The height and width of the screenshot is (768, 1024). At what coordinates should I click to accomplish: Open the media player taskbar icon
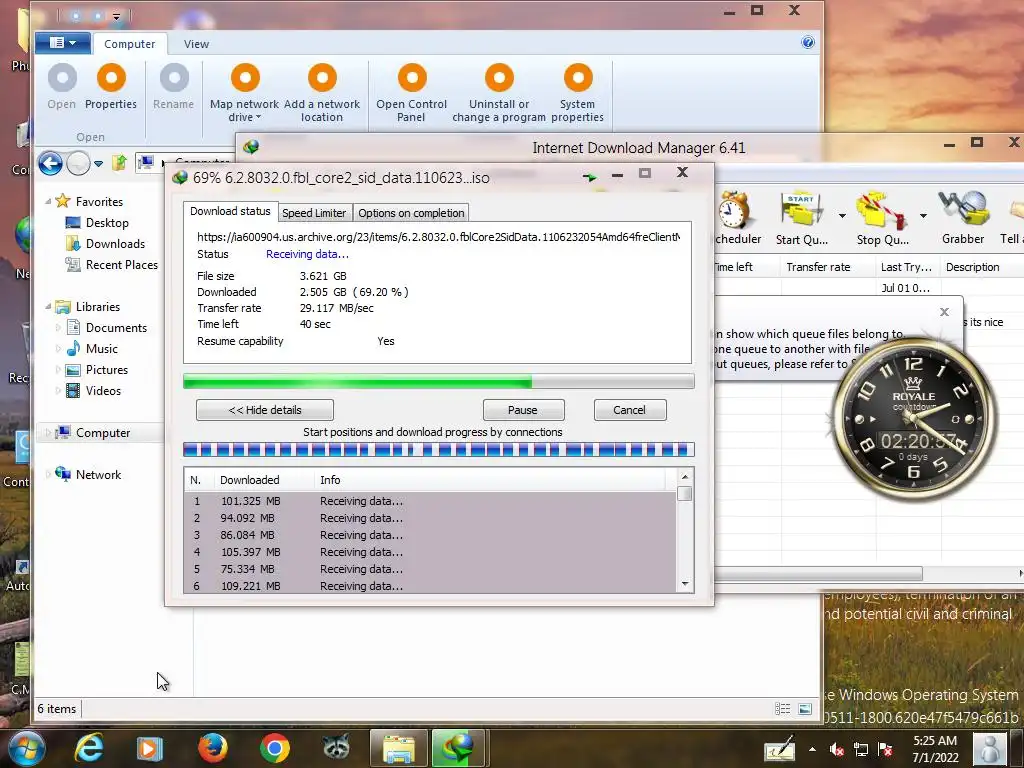[x=150, y=748]
